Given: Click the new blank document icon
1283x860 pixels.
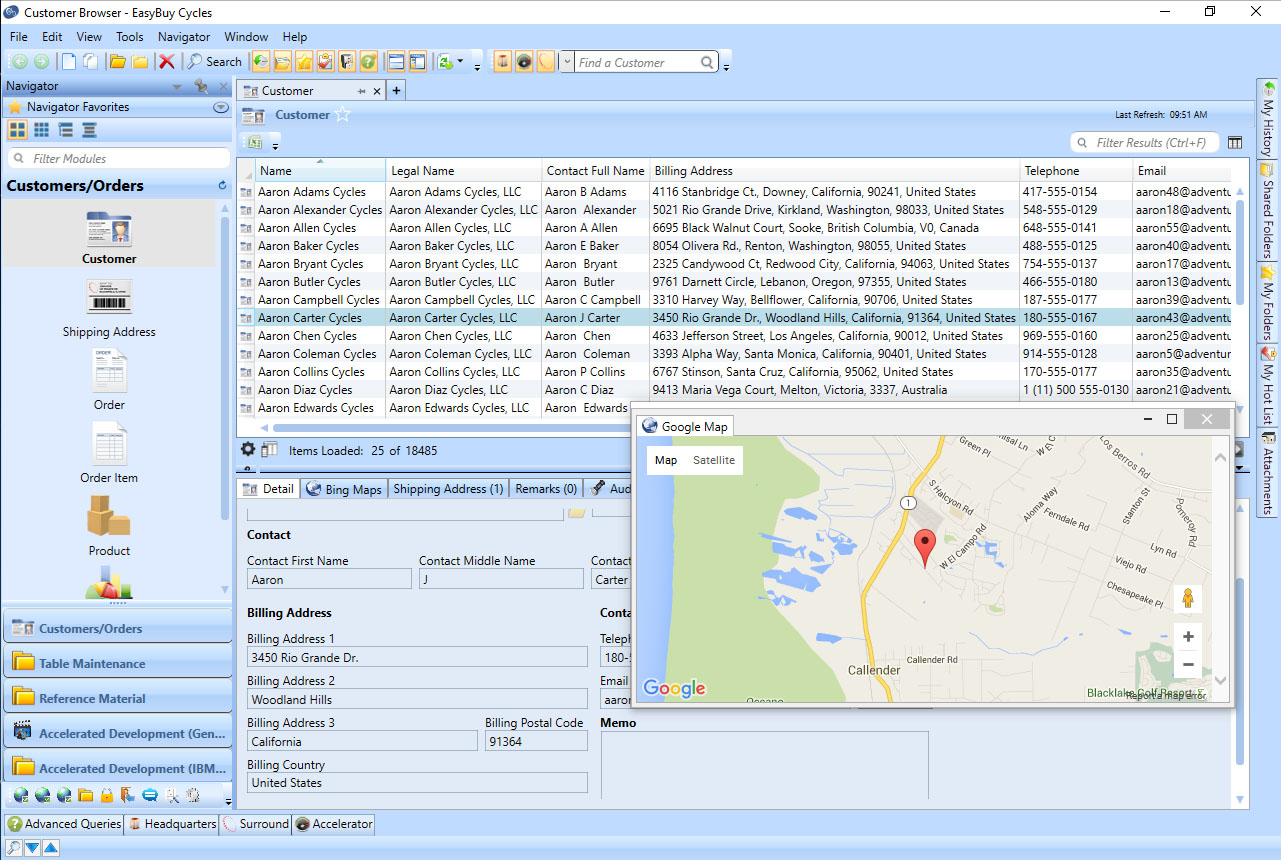Looking at the screenshot, I should [68, 62].
